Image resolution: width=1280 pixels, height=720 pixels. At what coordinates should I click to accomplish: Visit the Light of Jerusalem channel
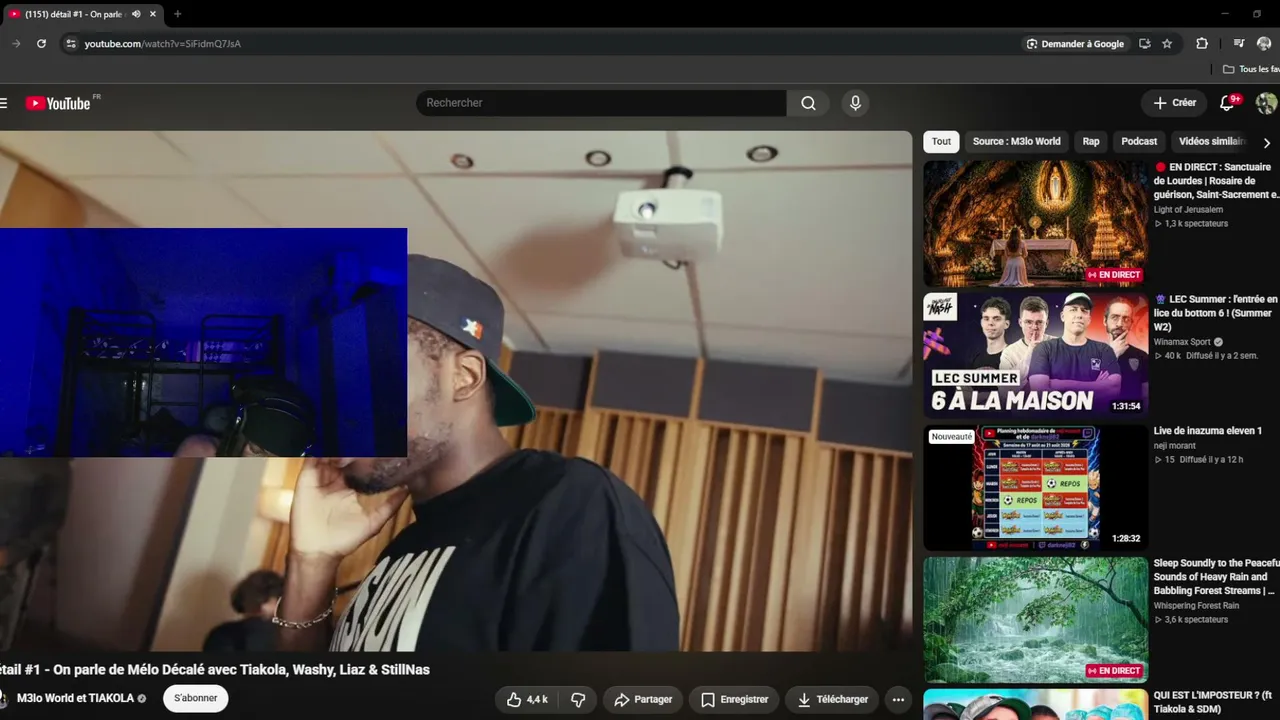(x=1188, y=210)
